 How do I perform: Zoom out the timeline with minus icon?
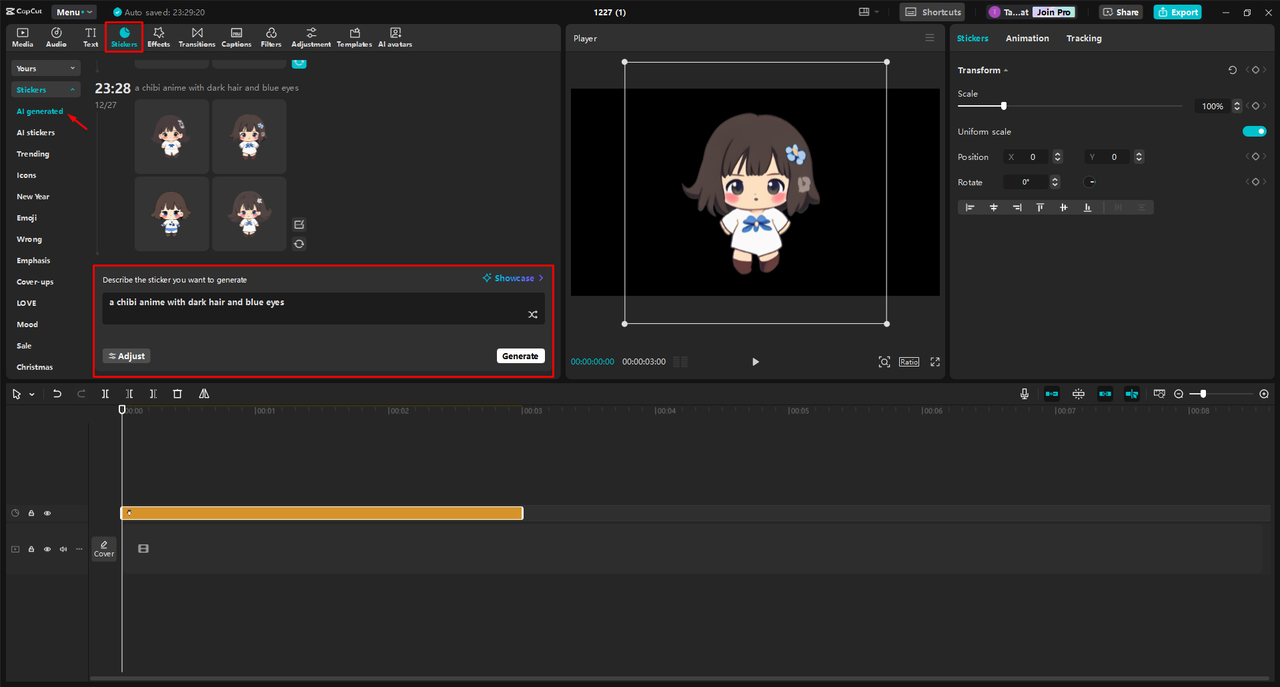click(1179, 394)
